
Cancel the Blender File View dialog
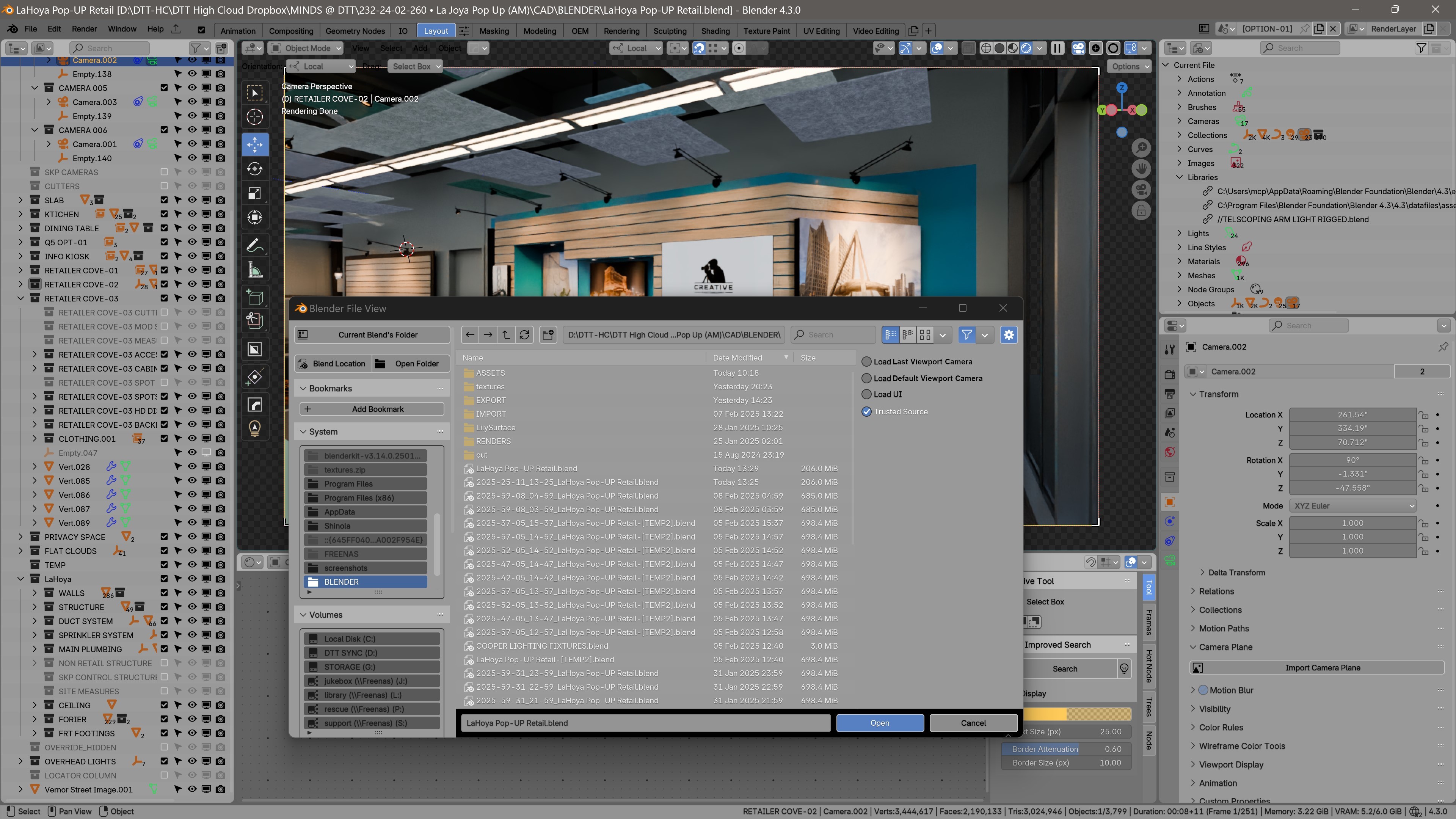tap(973, 723)
